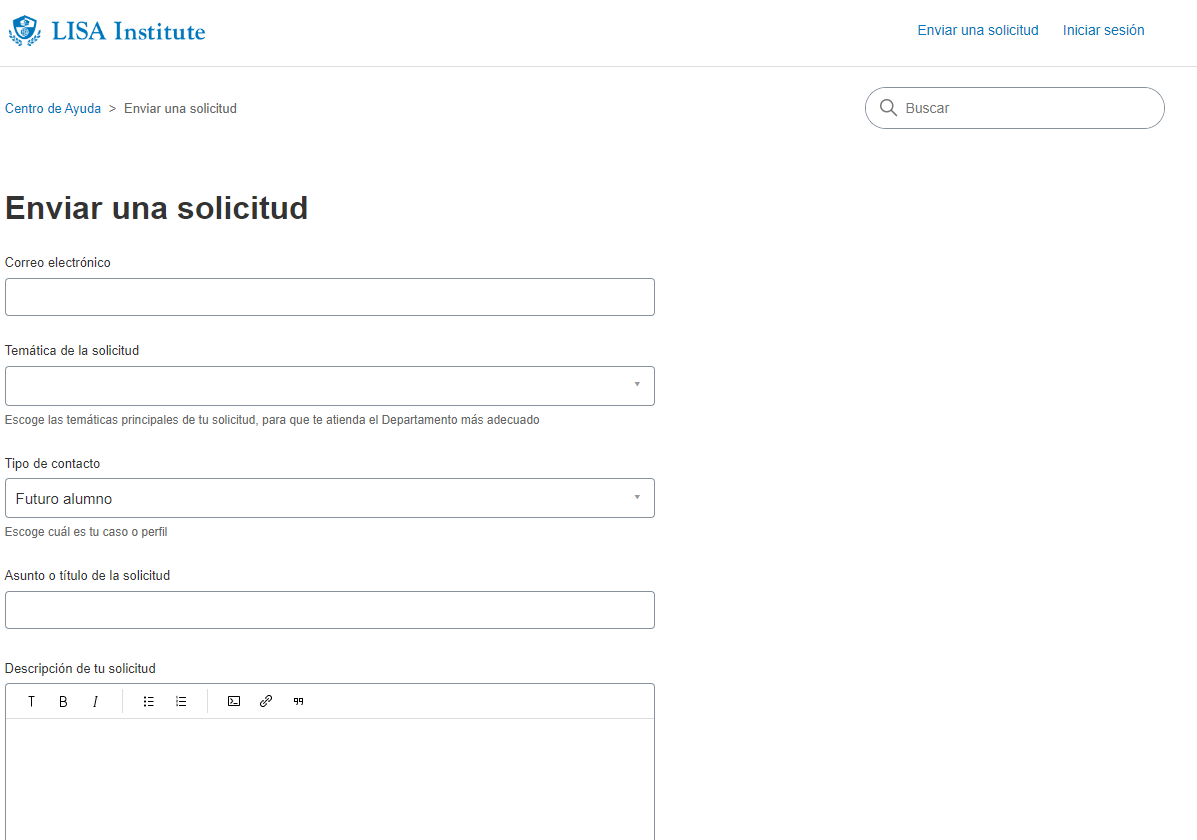Open the Temática de la solicitud dropdown

[330, 386]
